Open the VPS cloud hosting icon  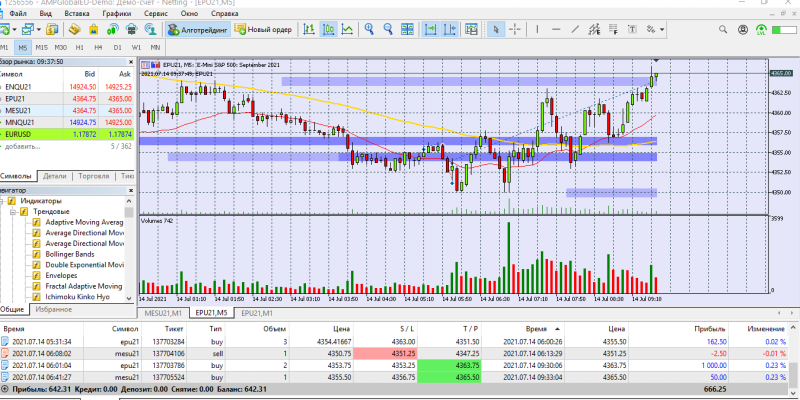[x=132, y=30]
